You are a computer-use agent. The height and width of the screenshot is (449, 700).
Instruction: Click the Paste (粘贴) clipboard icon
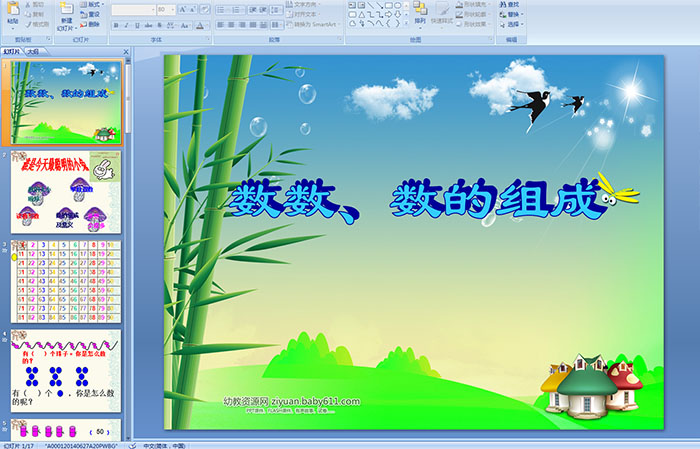tap(13, 10)
